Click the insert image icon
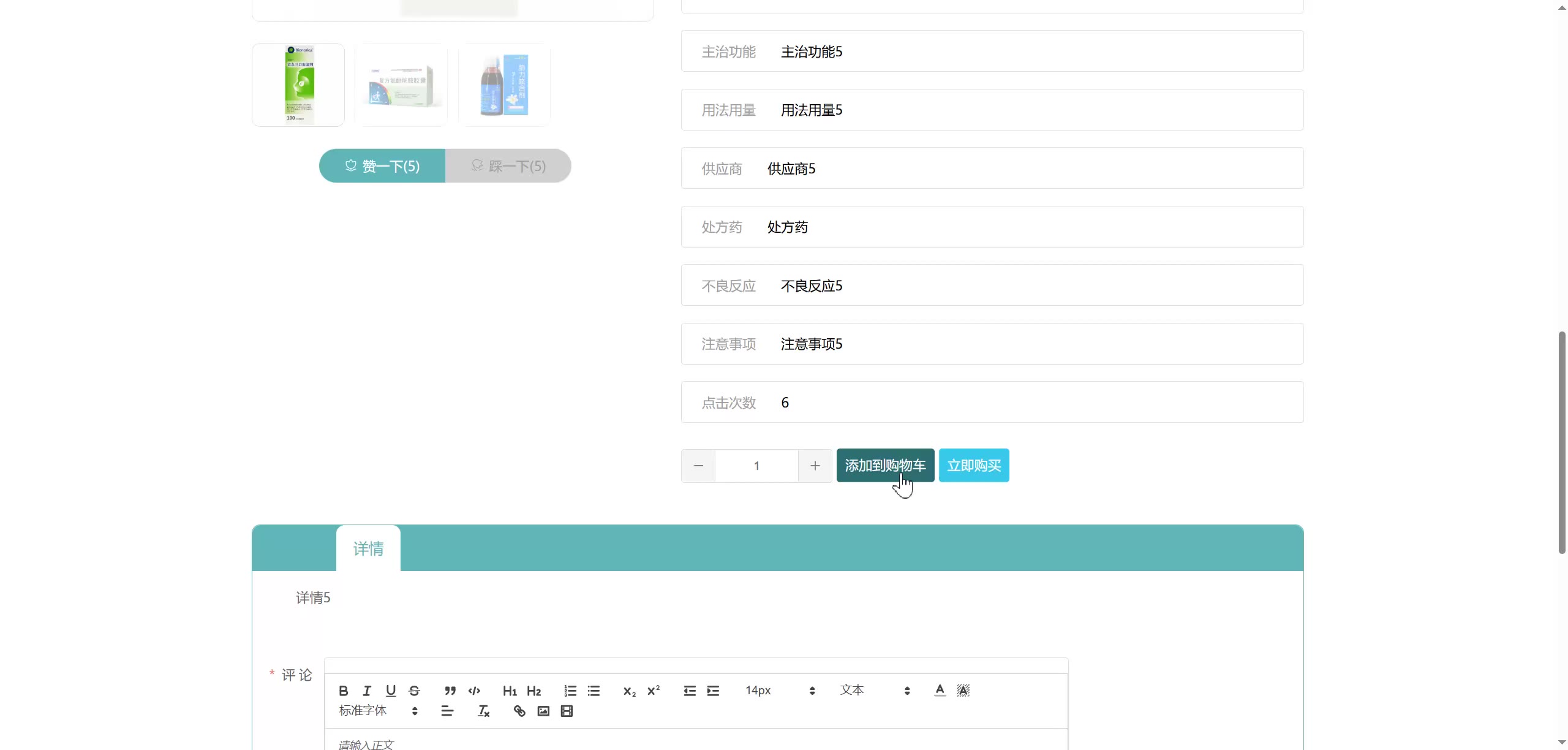Screen dimensions: 1568x750 pos(543,711)
